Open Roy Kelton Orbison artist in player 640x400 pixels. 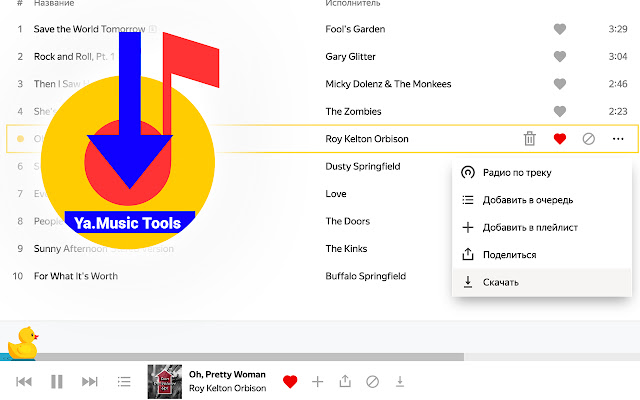coord(227,388)
